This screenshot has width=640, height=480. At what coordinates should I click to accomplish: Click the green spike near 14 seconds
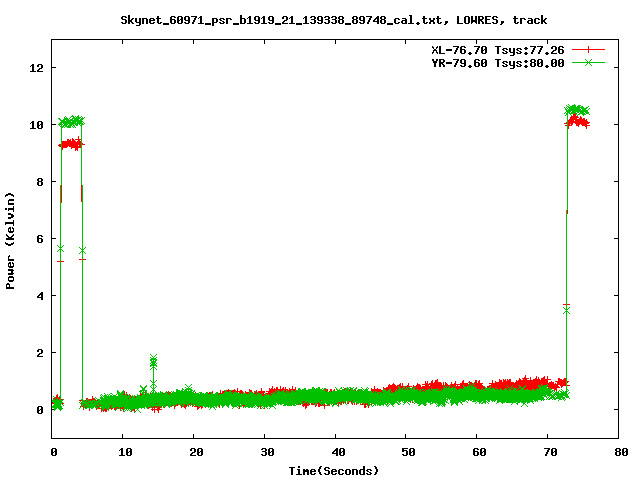pos(153,362)
